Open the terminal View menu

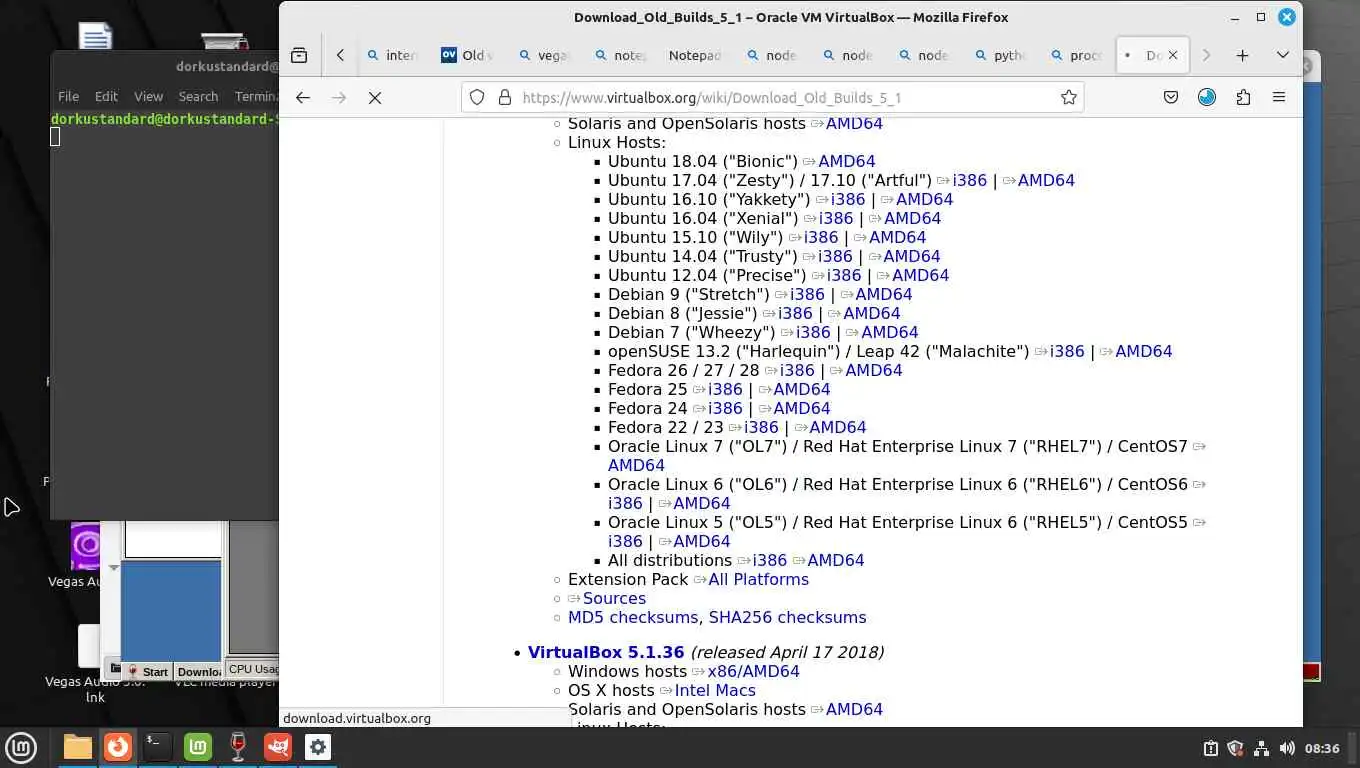tap(148, 96)
